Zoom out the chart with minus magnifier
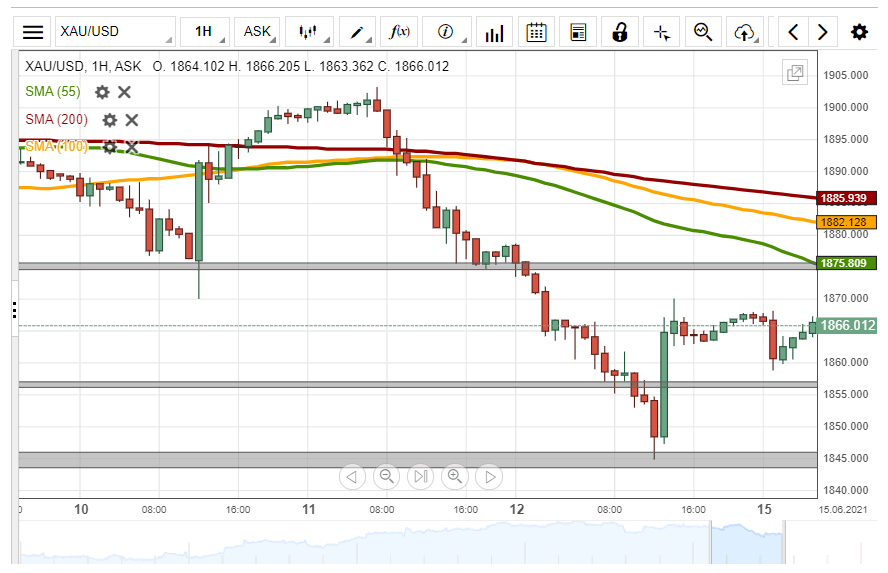This screenshot has width=888, height=573. (386, 477)
